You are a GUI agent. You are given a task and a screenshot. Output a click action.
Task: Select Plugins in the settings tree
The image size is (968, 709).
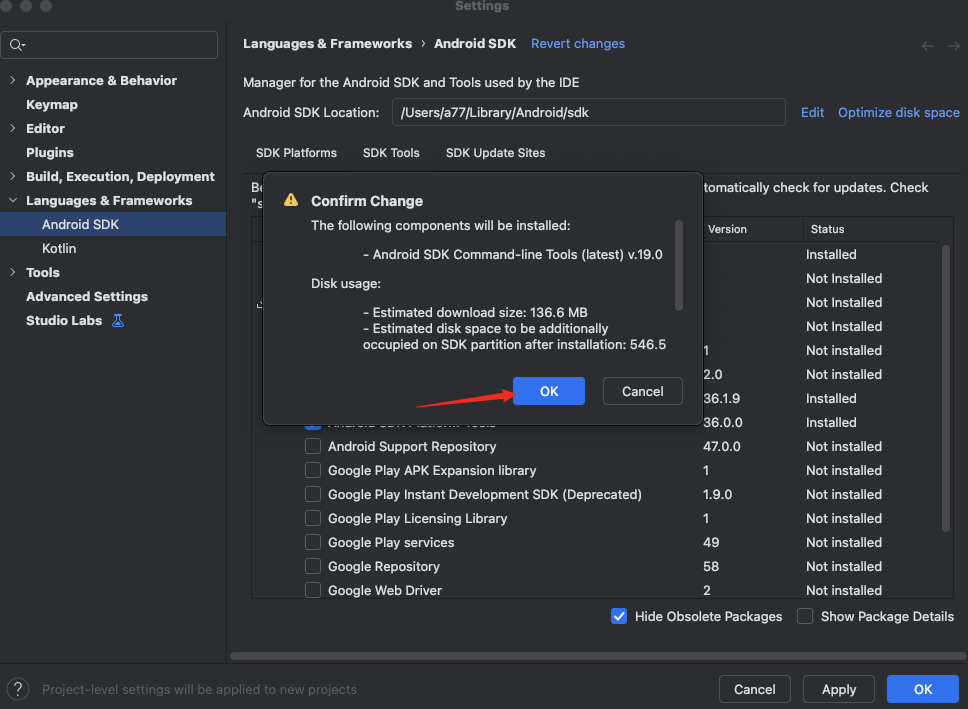[x=49, y=153]
